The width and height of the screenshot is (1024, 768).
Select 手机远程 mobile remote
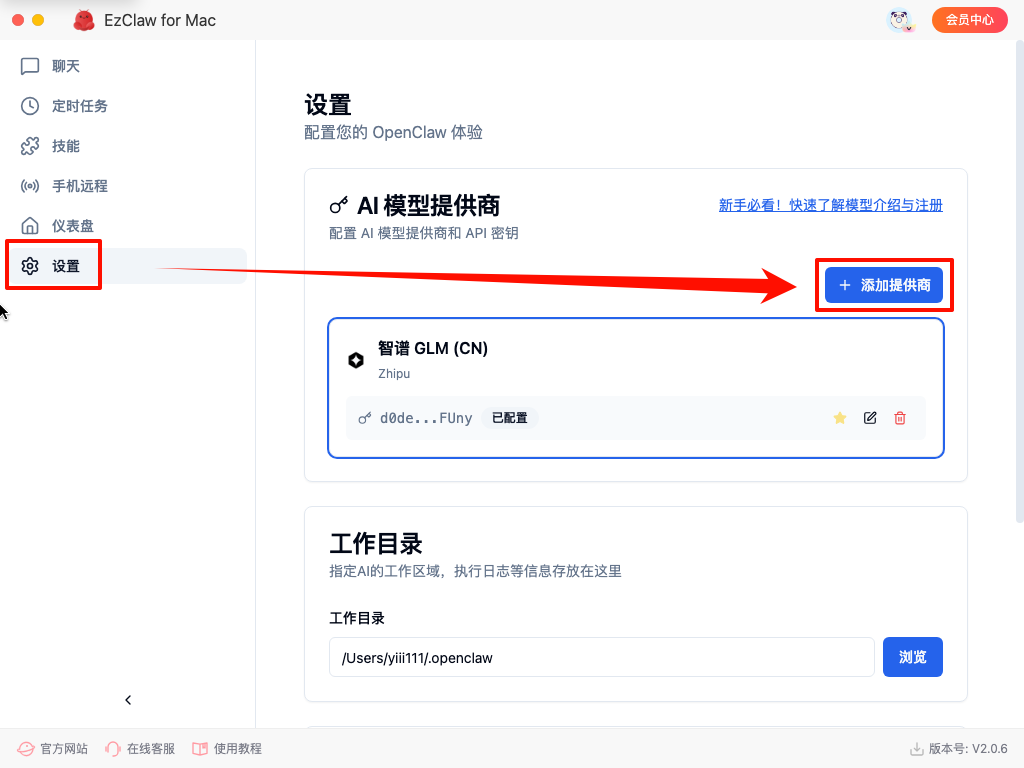coord(79,186)
